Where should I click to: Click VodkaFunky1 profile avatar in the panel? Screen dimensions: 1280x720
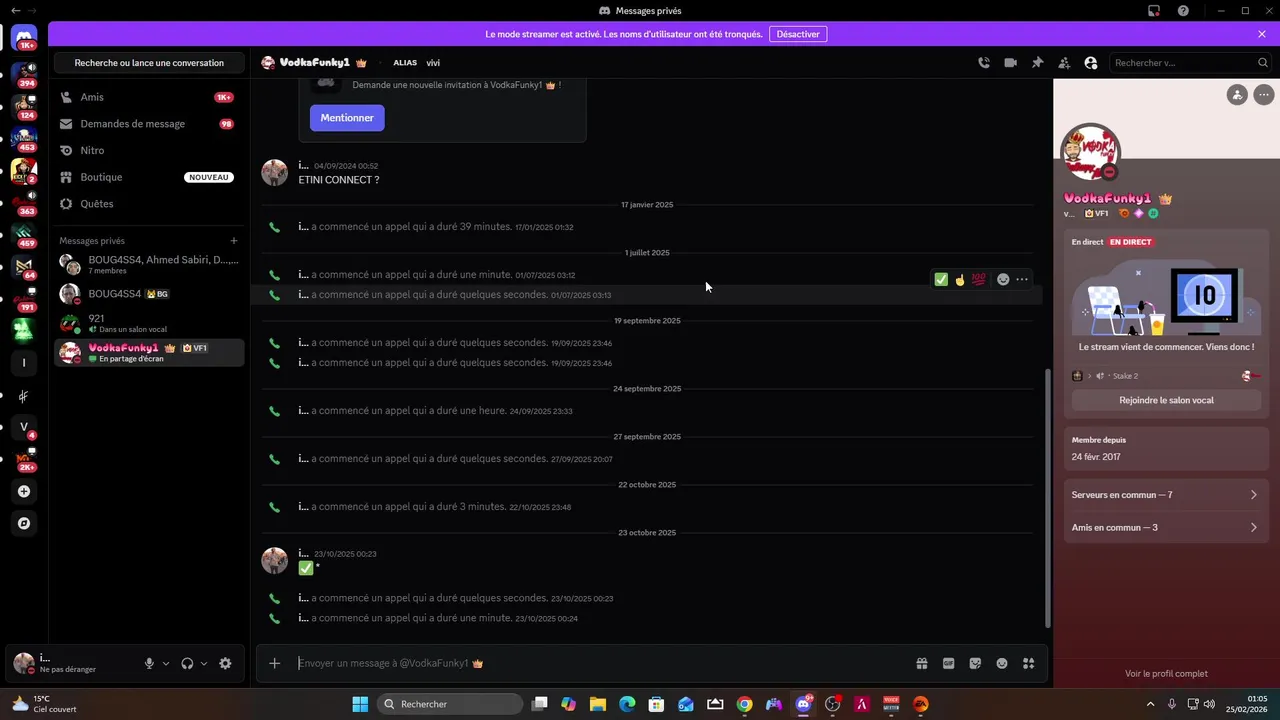pyautogui.click(x=1091, y=152)
